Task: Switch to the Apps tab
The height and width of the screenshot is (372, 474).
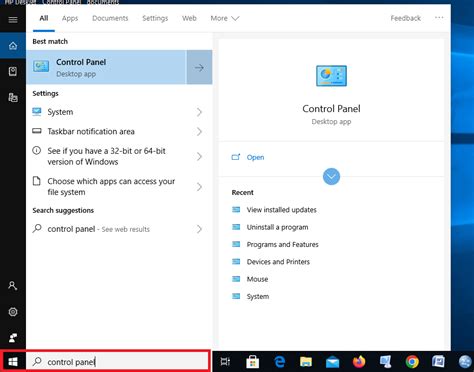Action: coord(70,18)
